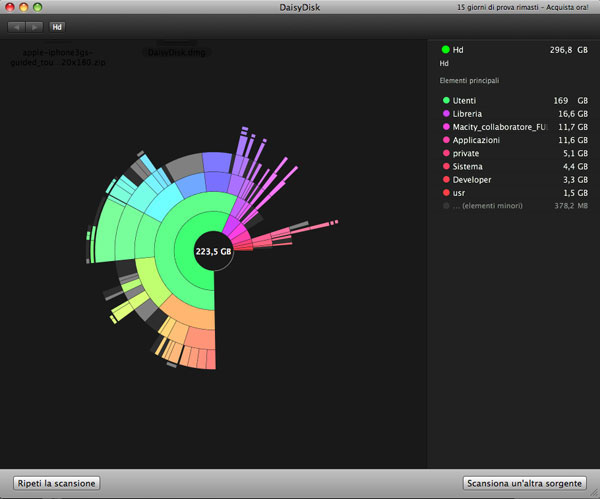Select the Macity_collaboratore folder entry

500,127
